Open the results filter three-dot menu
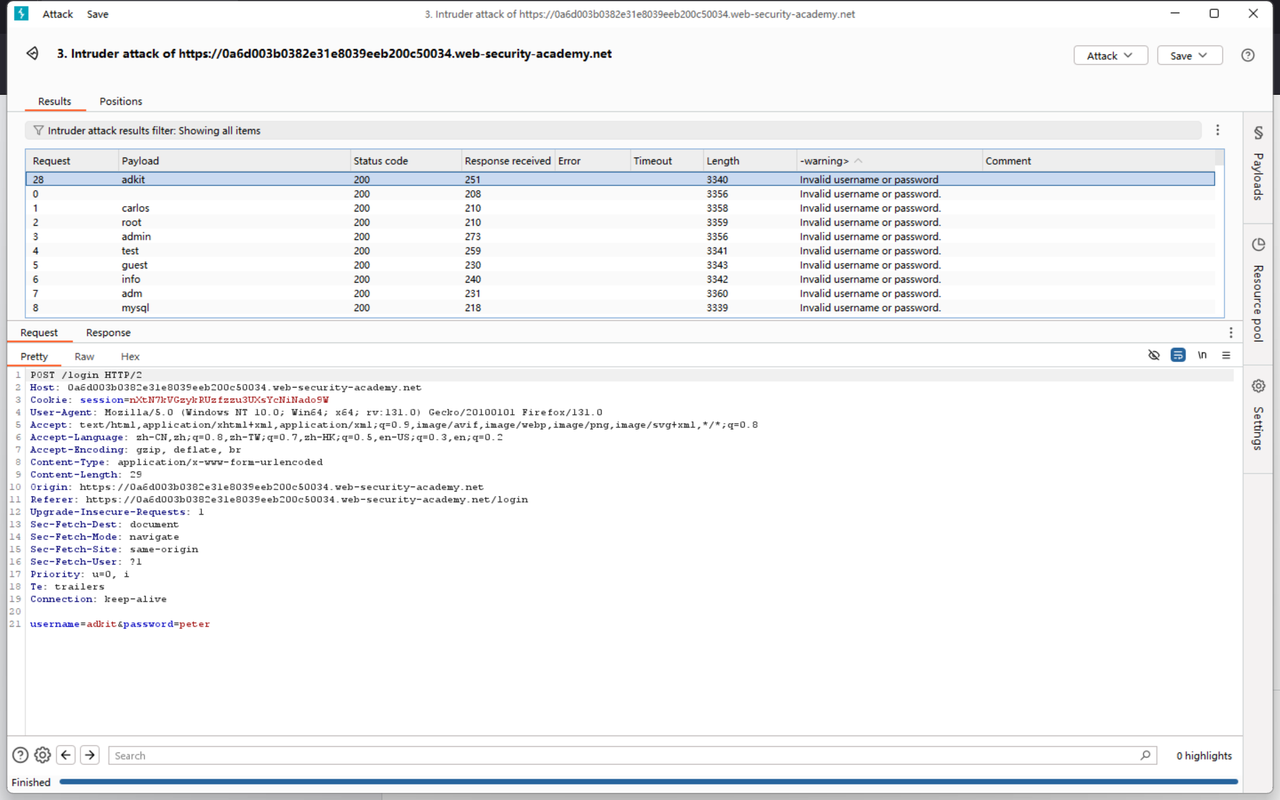The height and width of the screenshot is (800, 1280). click(x=1217, y=130)
